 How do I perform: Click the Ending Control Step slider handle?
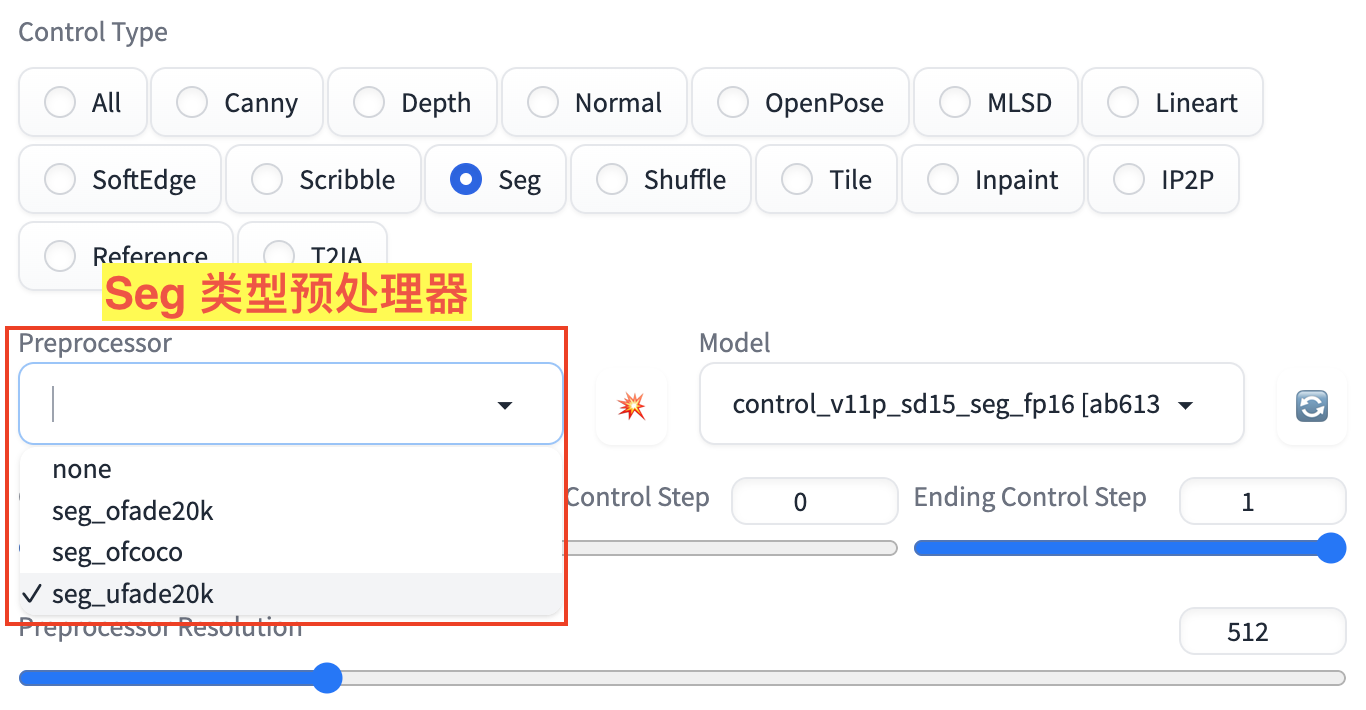[x=1330, y=548]
